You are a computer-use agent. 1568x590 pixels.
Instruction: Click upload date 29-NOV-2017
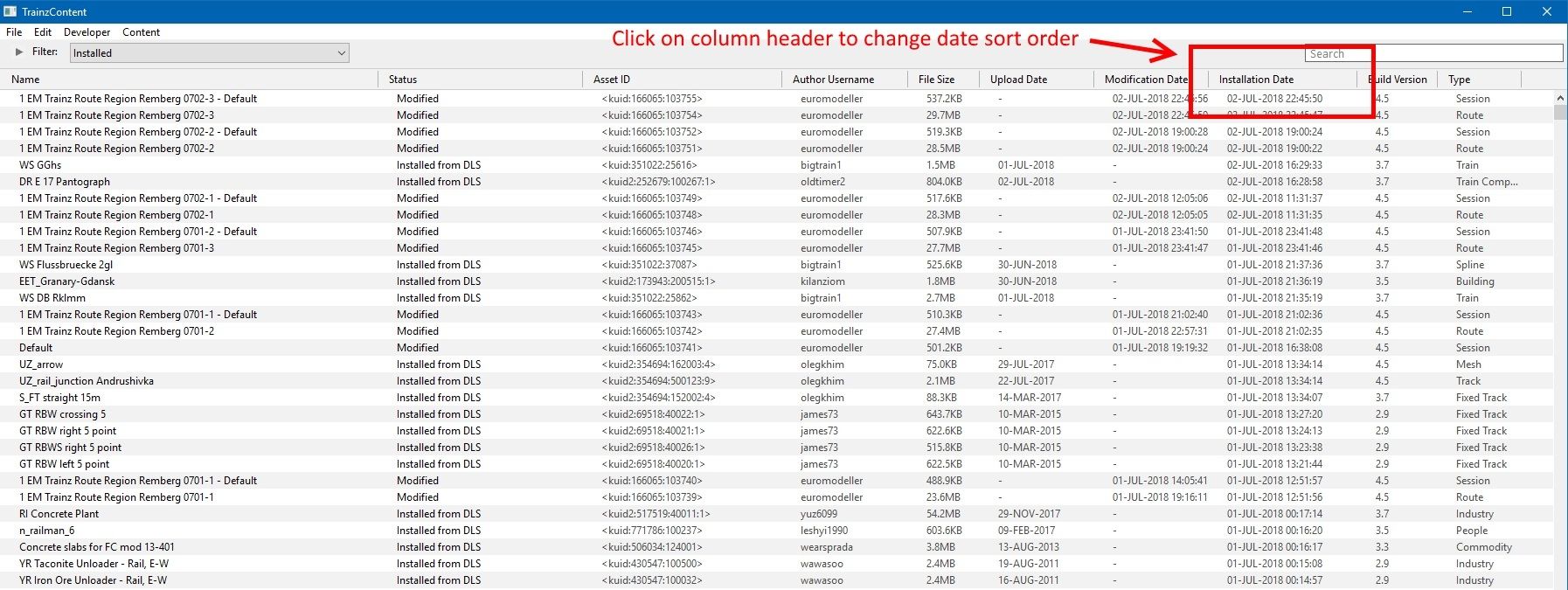[x=1029, y=514]
